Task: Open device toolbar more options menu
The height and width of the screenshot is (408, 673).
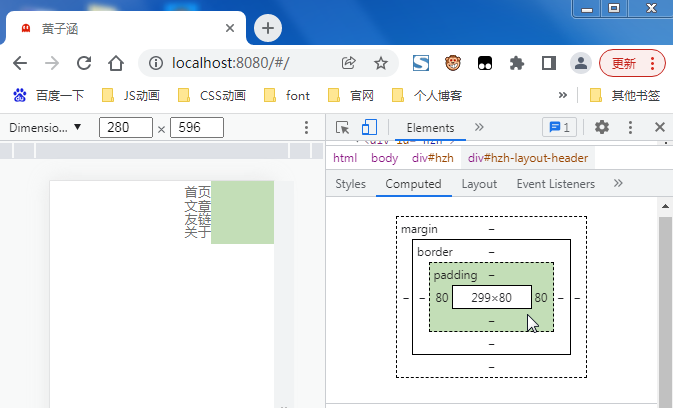Action: [x=306, y=127]
